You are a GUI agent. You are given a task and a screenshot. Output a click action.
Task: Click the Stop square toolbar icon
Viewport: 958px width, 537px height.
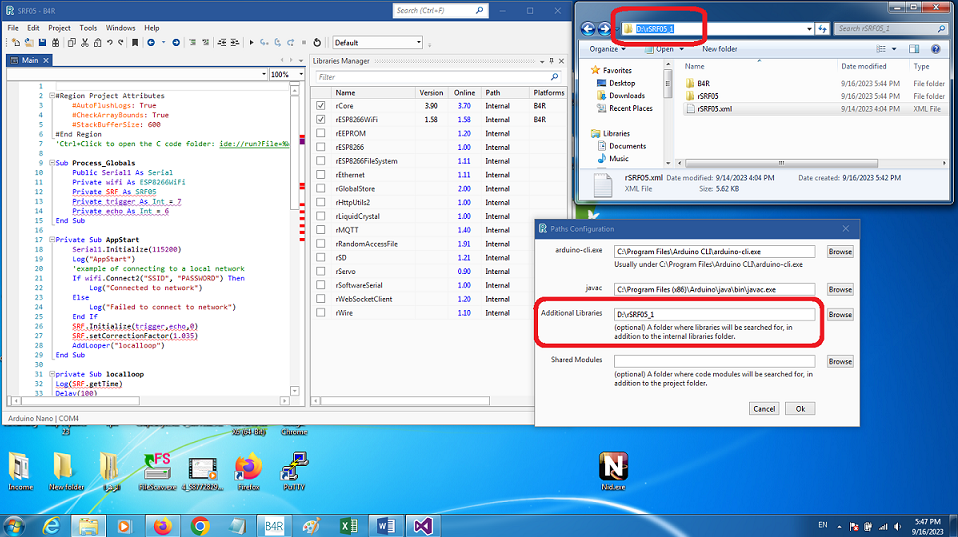pyautogui.click(x=304, y=43)
